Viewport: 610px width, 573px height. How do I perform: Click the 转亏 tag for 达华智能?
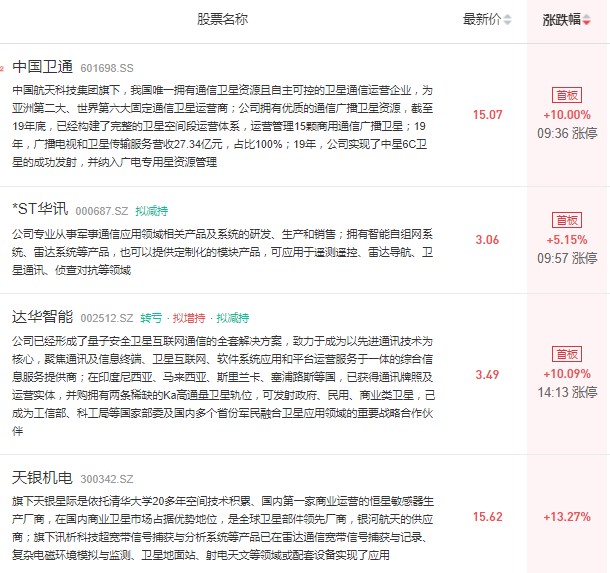coord(151,318)
